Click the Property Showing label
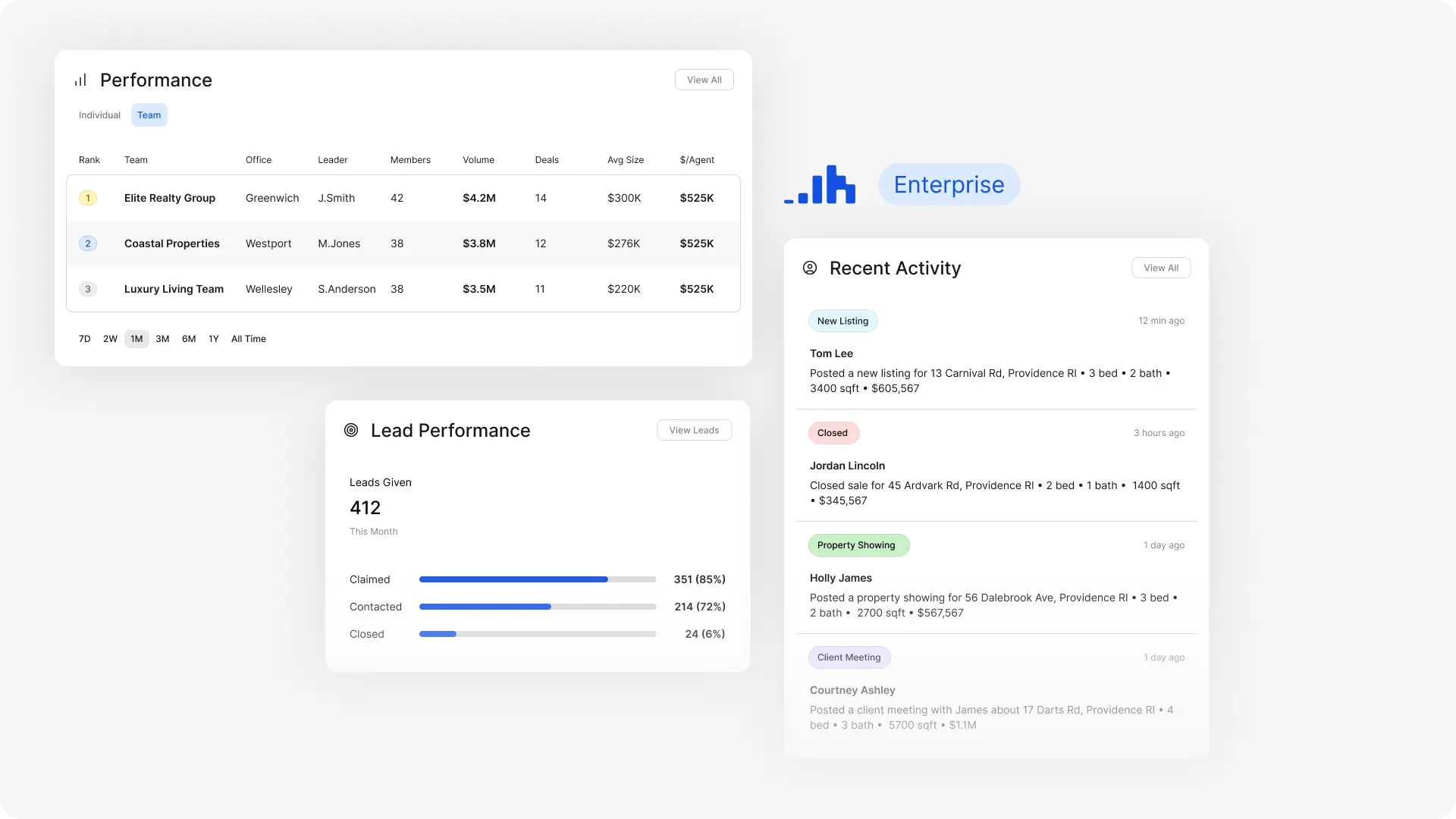 [x=858, y=544]
